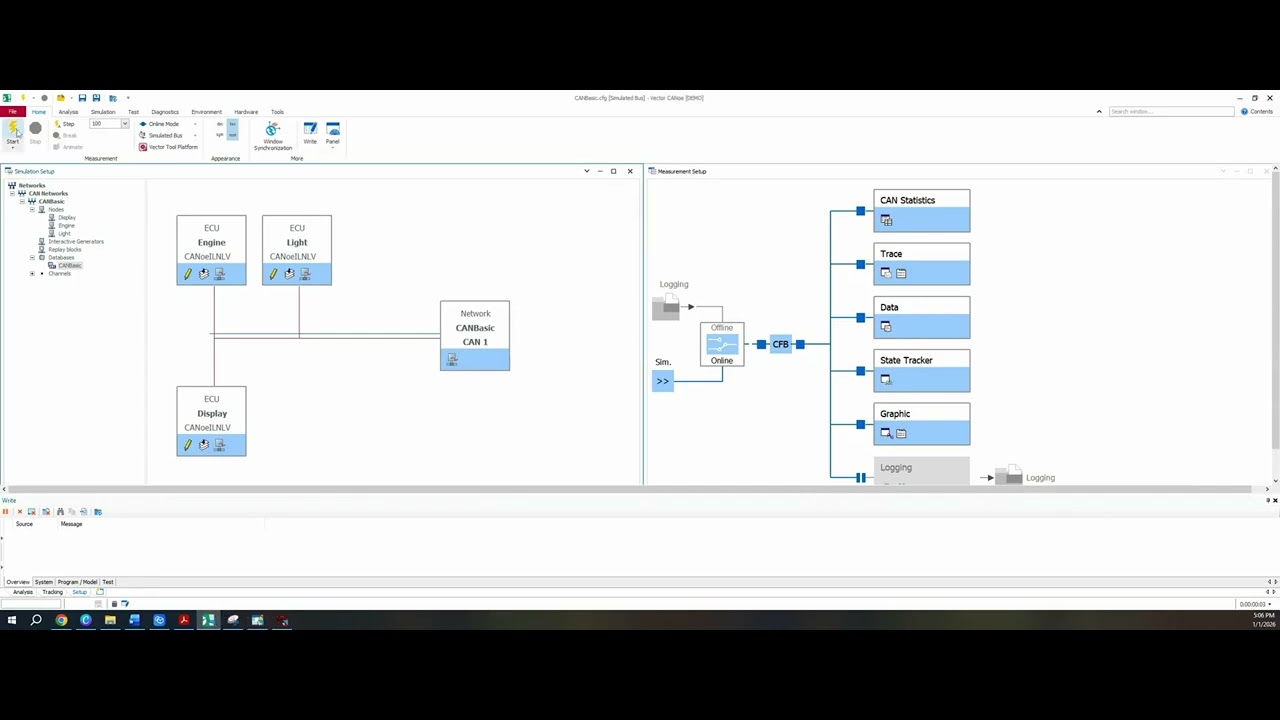Screen dimensions: 1280x720
Task: Select Display node in the tree
Action: point(66,217)
